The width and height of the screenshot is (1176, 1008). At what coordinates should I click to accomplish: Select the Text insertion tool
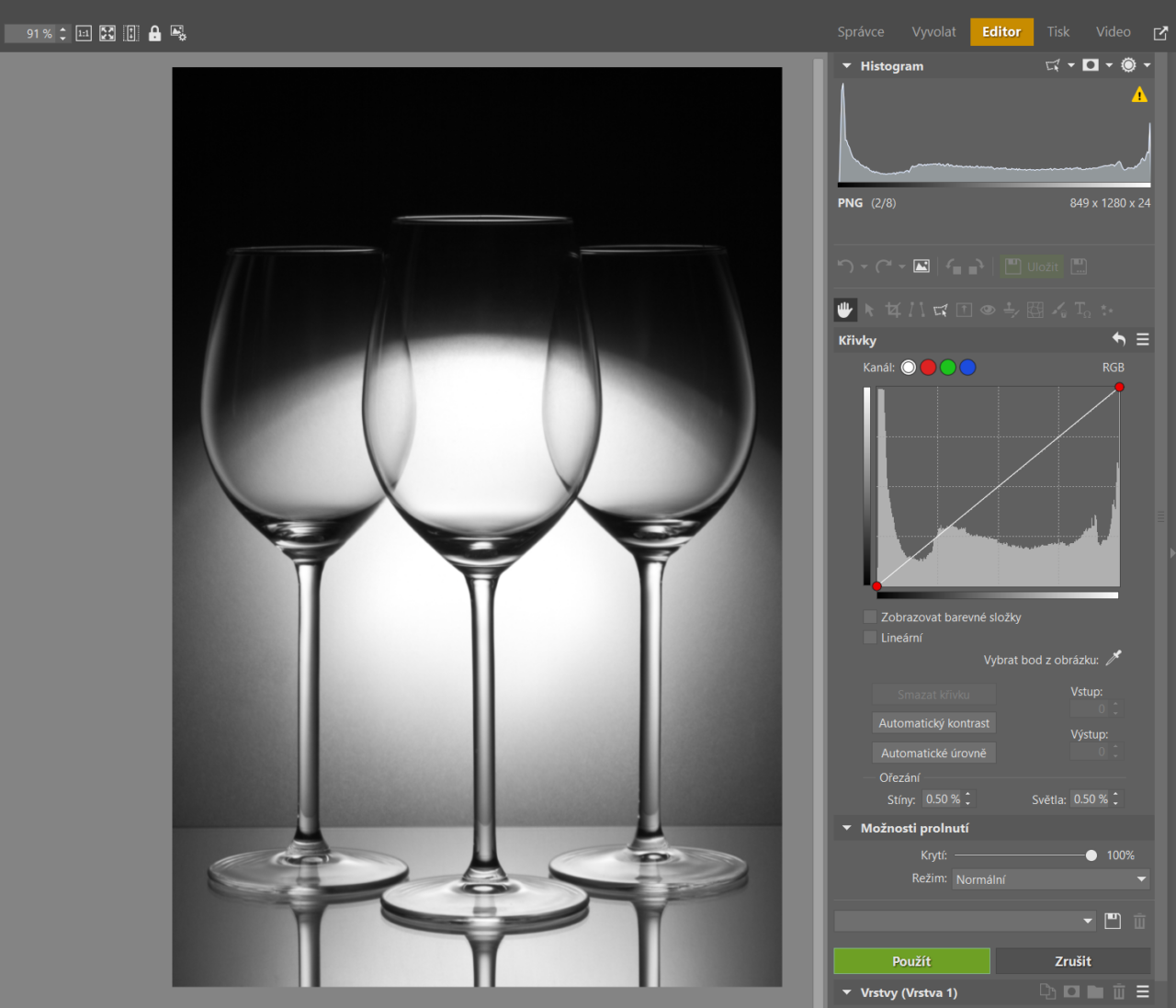point(1082,311)
